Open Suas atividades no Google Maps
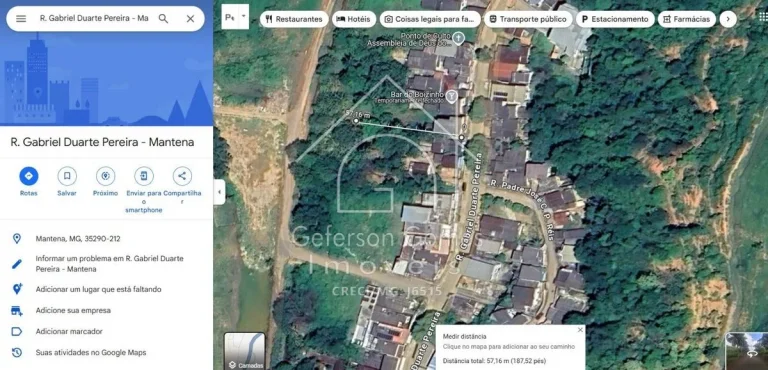 (x=91, y=352)
